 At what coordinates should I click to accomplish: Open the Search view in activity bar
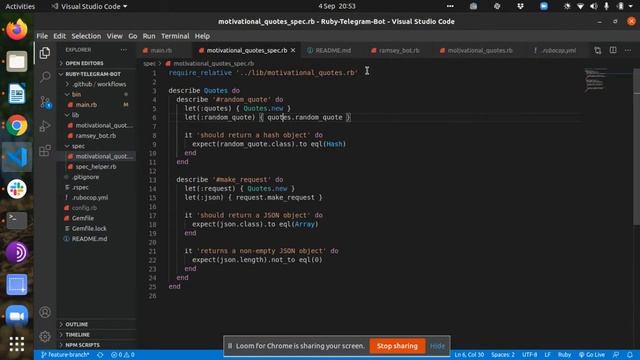45,77
